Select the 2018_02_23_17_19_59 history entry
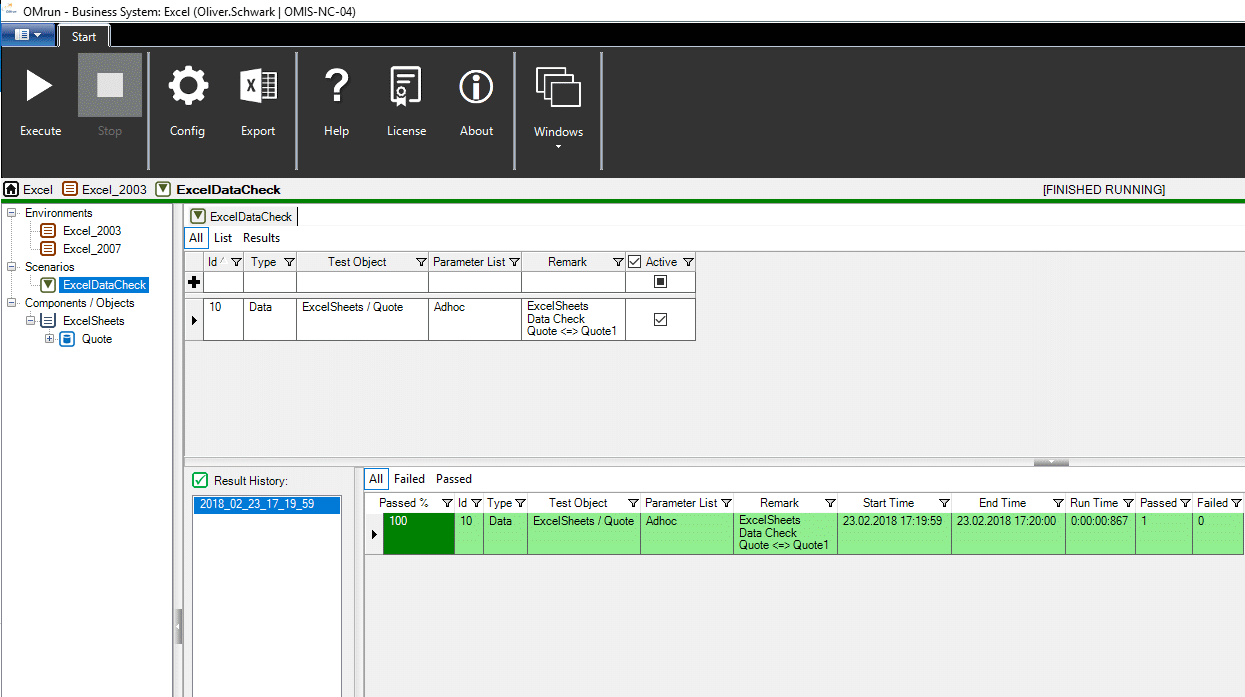Screen dimensions: 1245x697 266,505
